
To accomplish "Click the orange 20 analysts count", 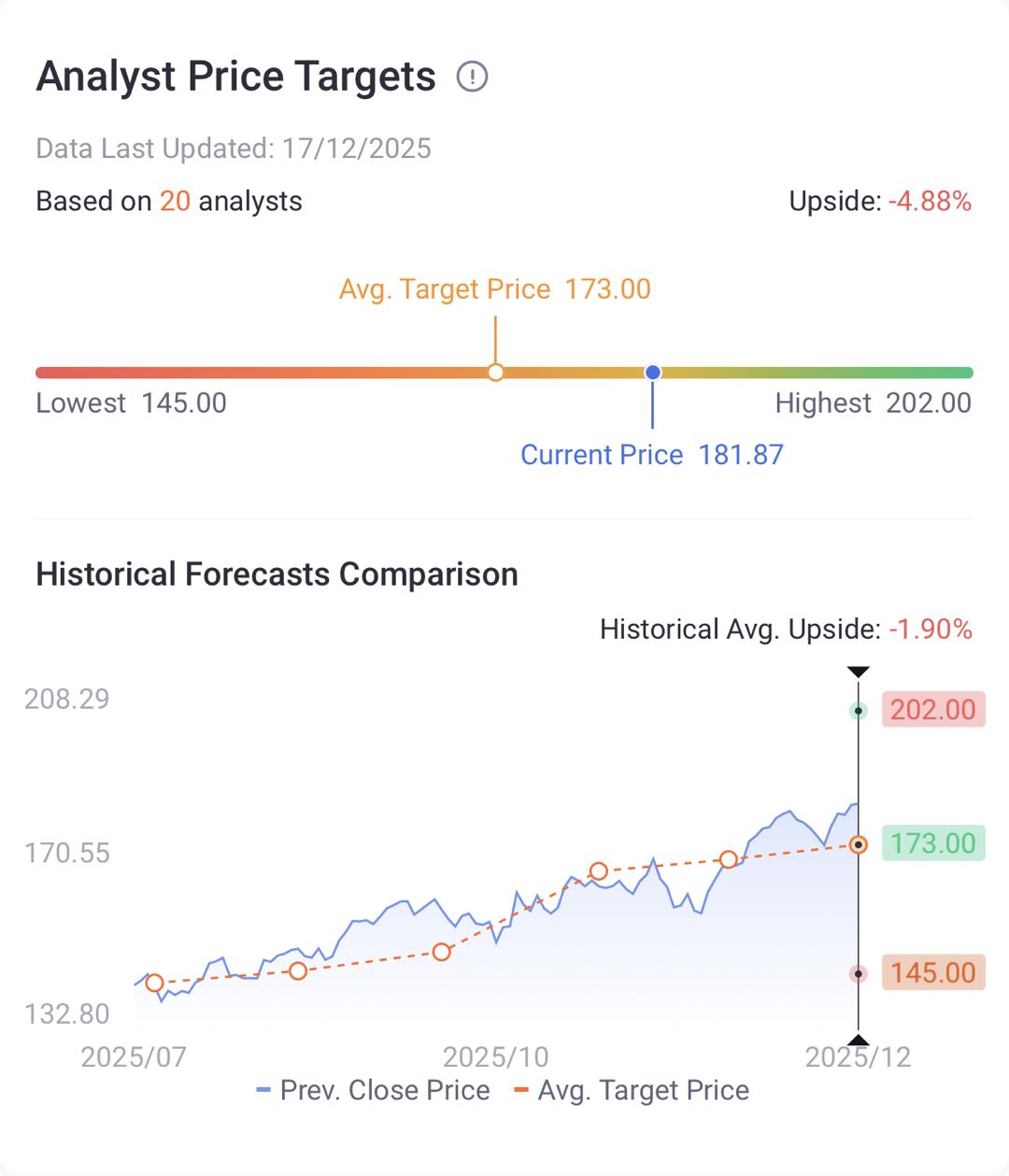I will click(175, 202).
